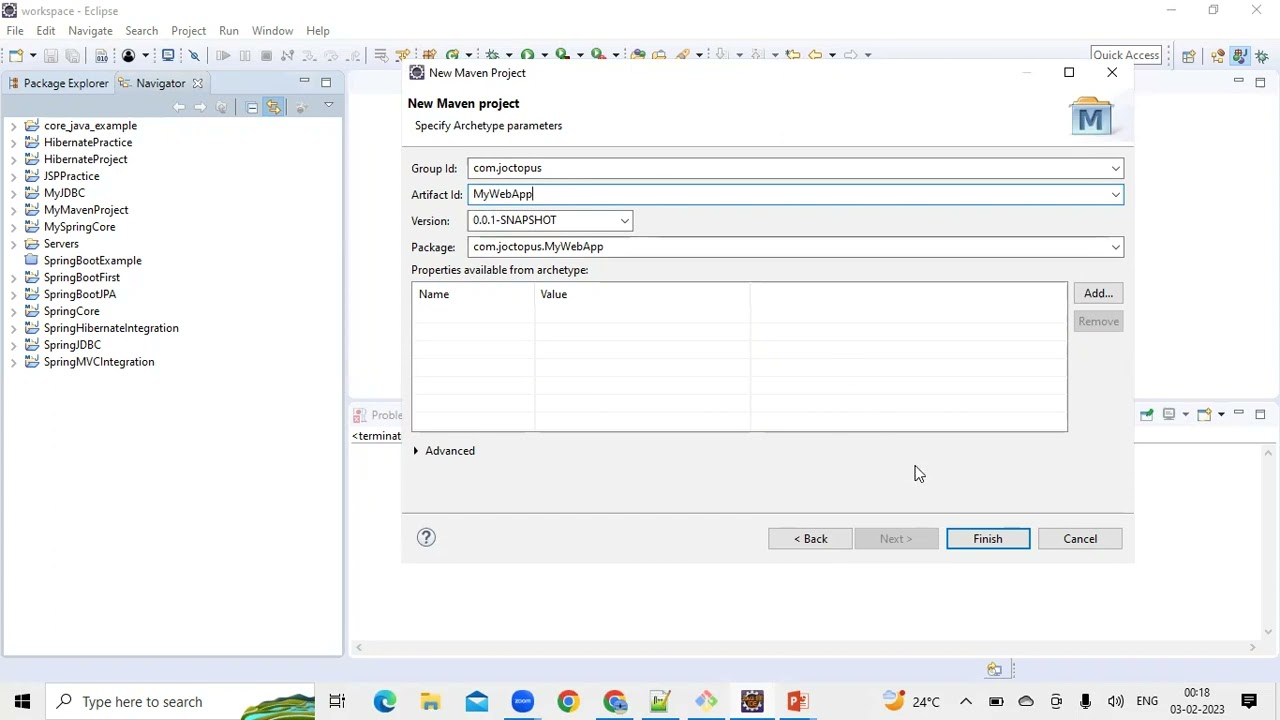Click the toolbar Resume icon
This screenshot has height=720, width=1280.
[223, 55]
